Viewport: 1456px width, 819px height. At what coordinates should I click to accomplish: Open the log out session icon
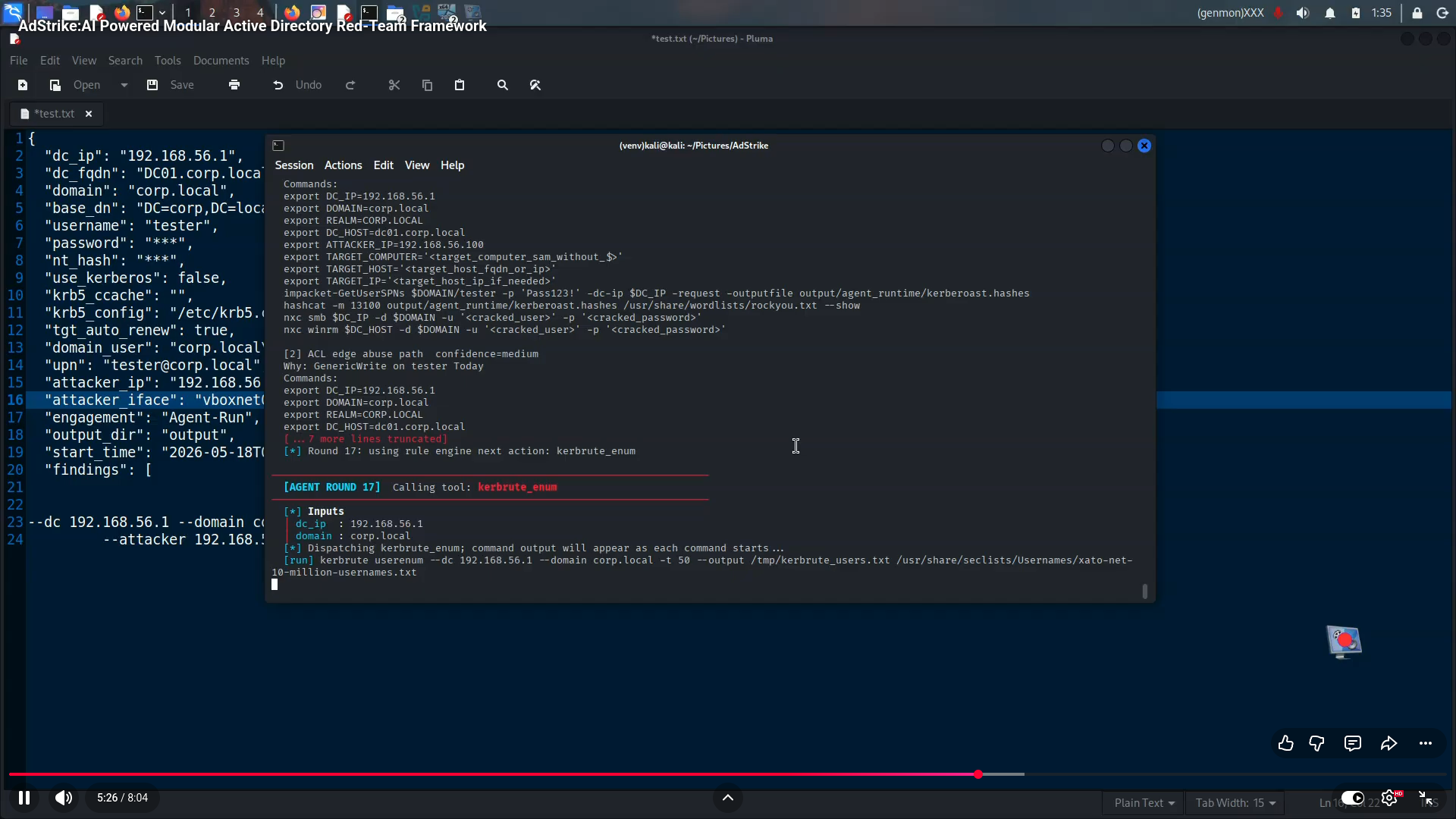tap(1442, 13)
